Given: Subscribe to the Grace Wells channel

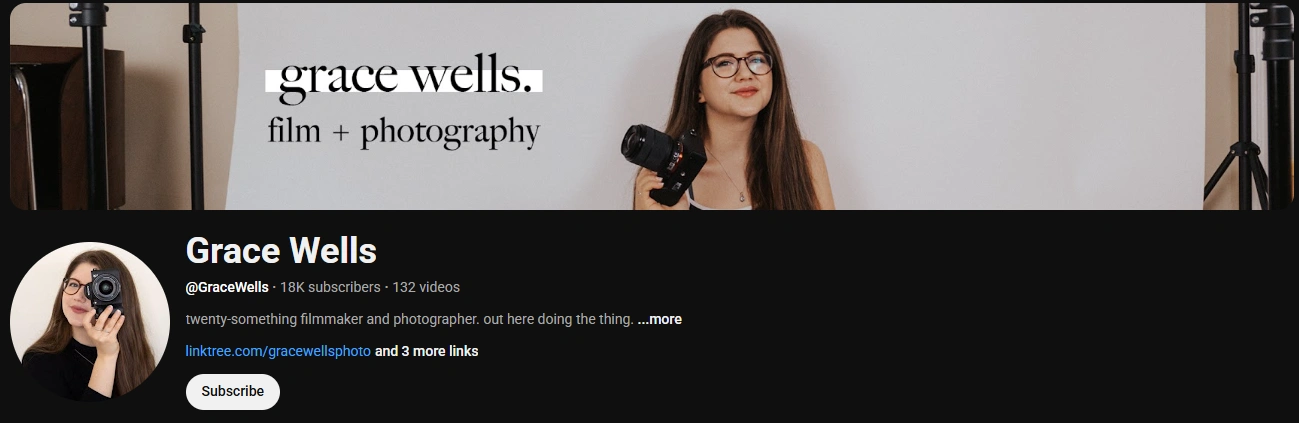Looking at the screenshot, I should point(233,391).
